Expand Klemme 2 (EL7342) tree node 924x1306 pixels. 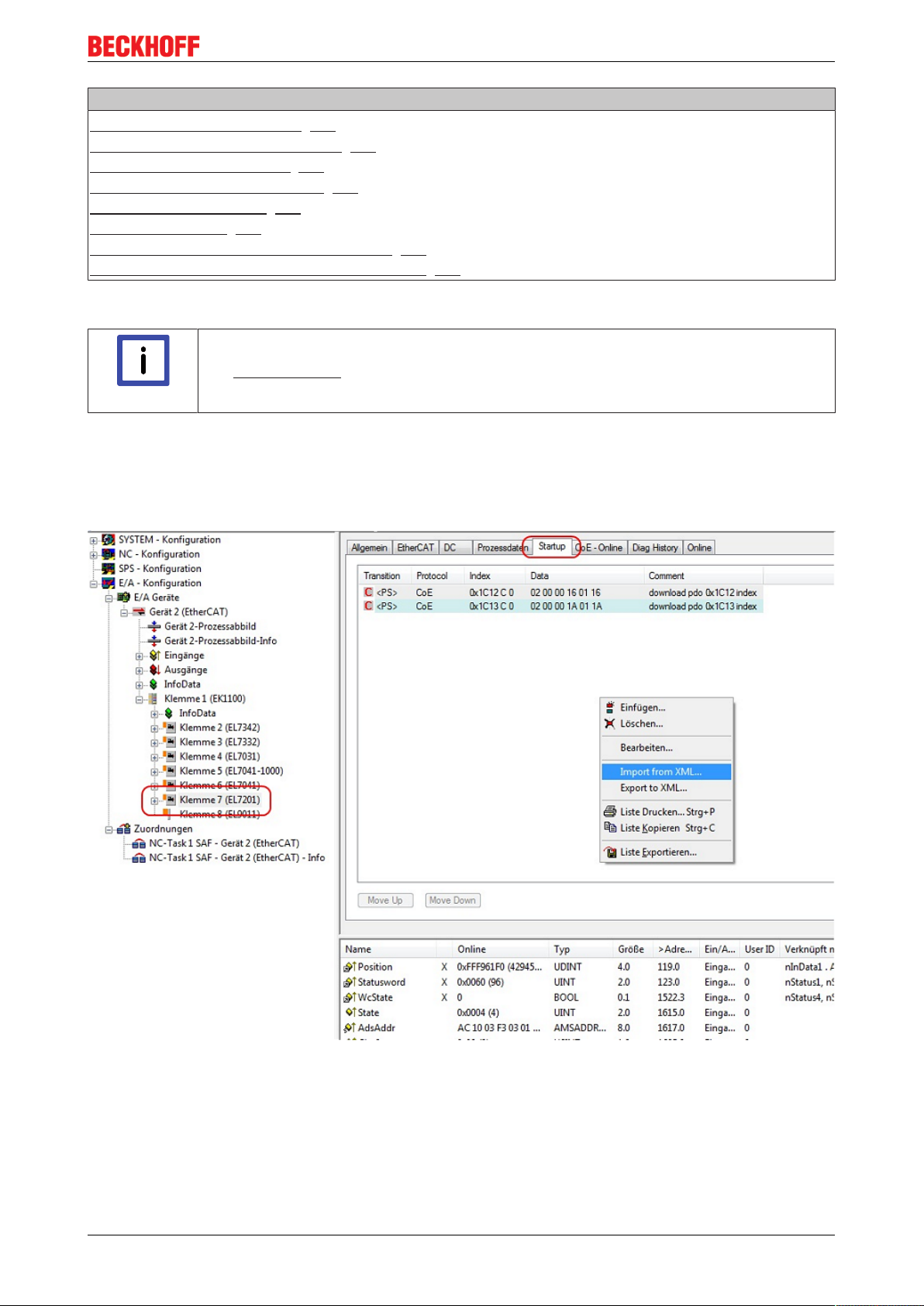click(x=154, y=728)
